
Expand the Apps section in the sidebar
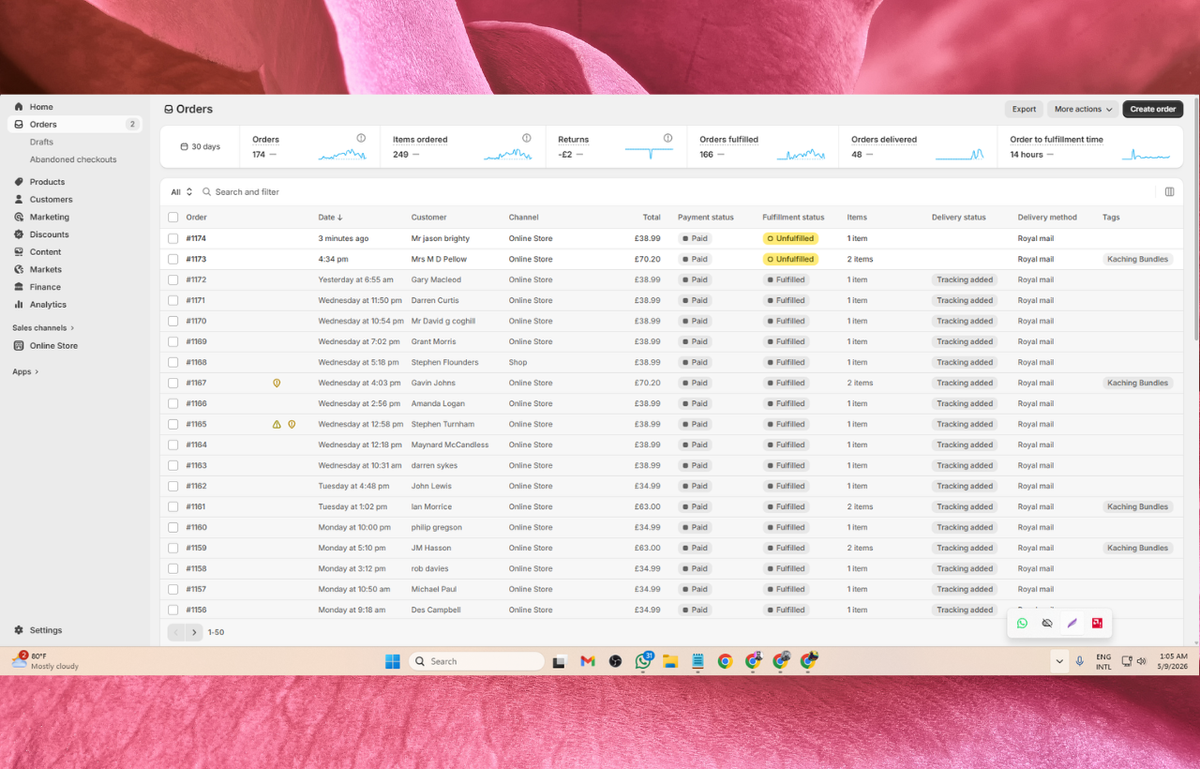tap(25, 372)
